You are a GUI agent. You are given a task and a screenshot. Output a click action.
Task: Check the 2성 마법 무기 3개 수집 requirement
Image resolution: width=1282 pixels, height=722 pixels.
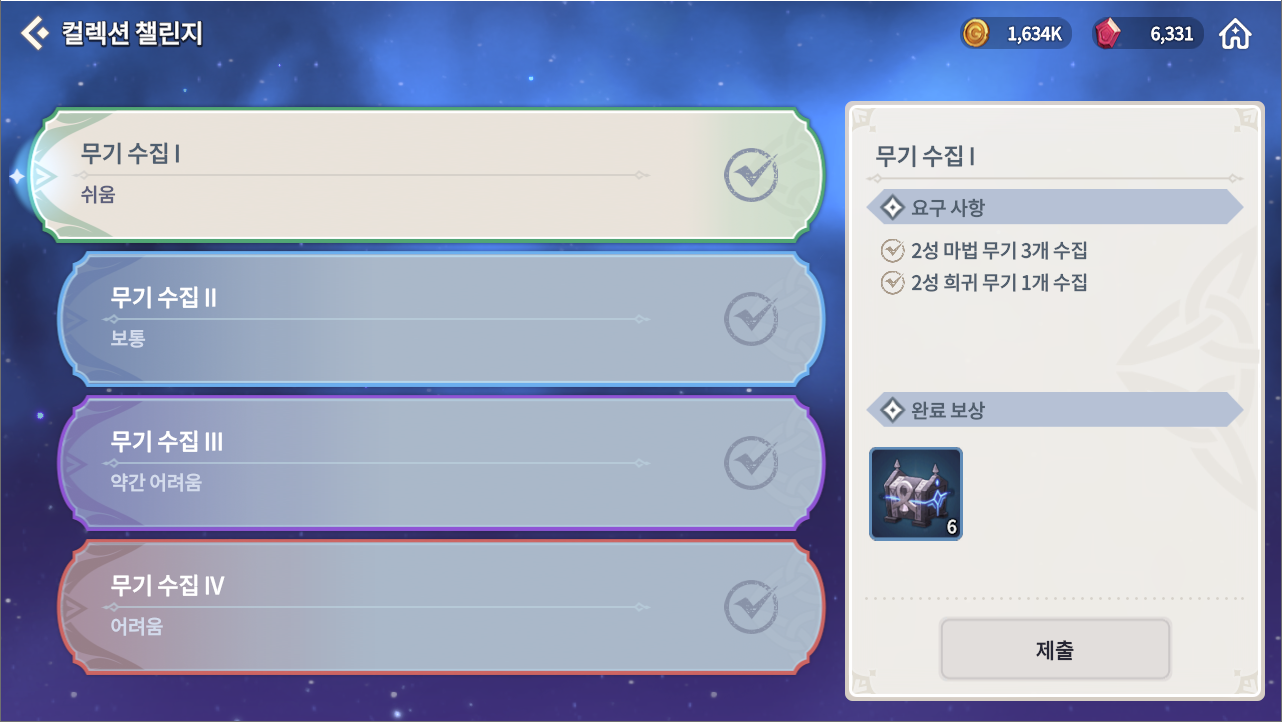click(x=984, y=250)
